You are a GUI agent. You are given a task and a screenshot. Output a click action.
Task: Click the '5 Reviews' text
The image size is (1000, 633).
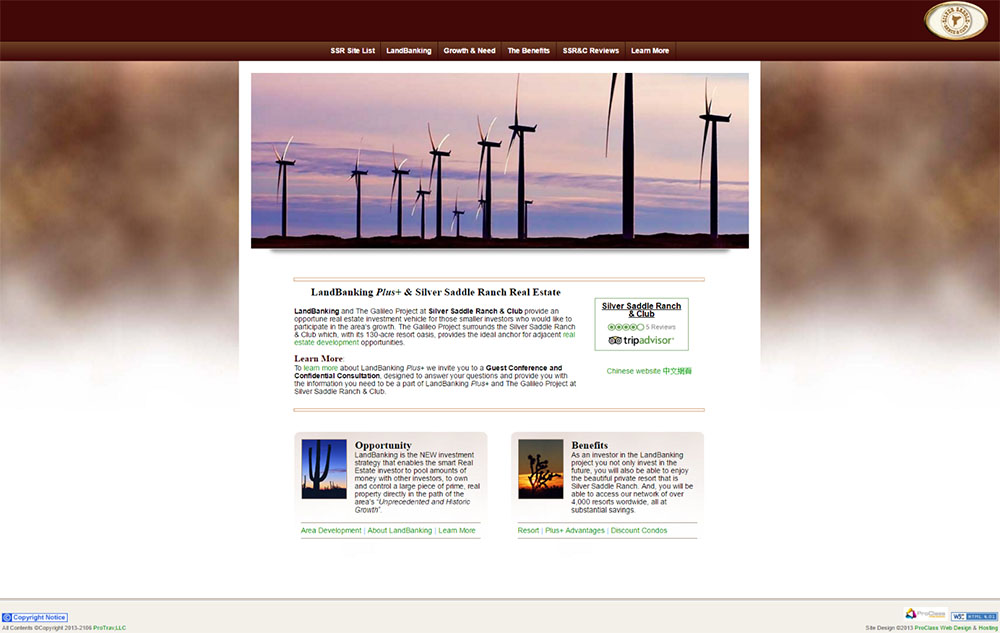[x=661, y=327]
